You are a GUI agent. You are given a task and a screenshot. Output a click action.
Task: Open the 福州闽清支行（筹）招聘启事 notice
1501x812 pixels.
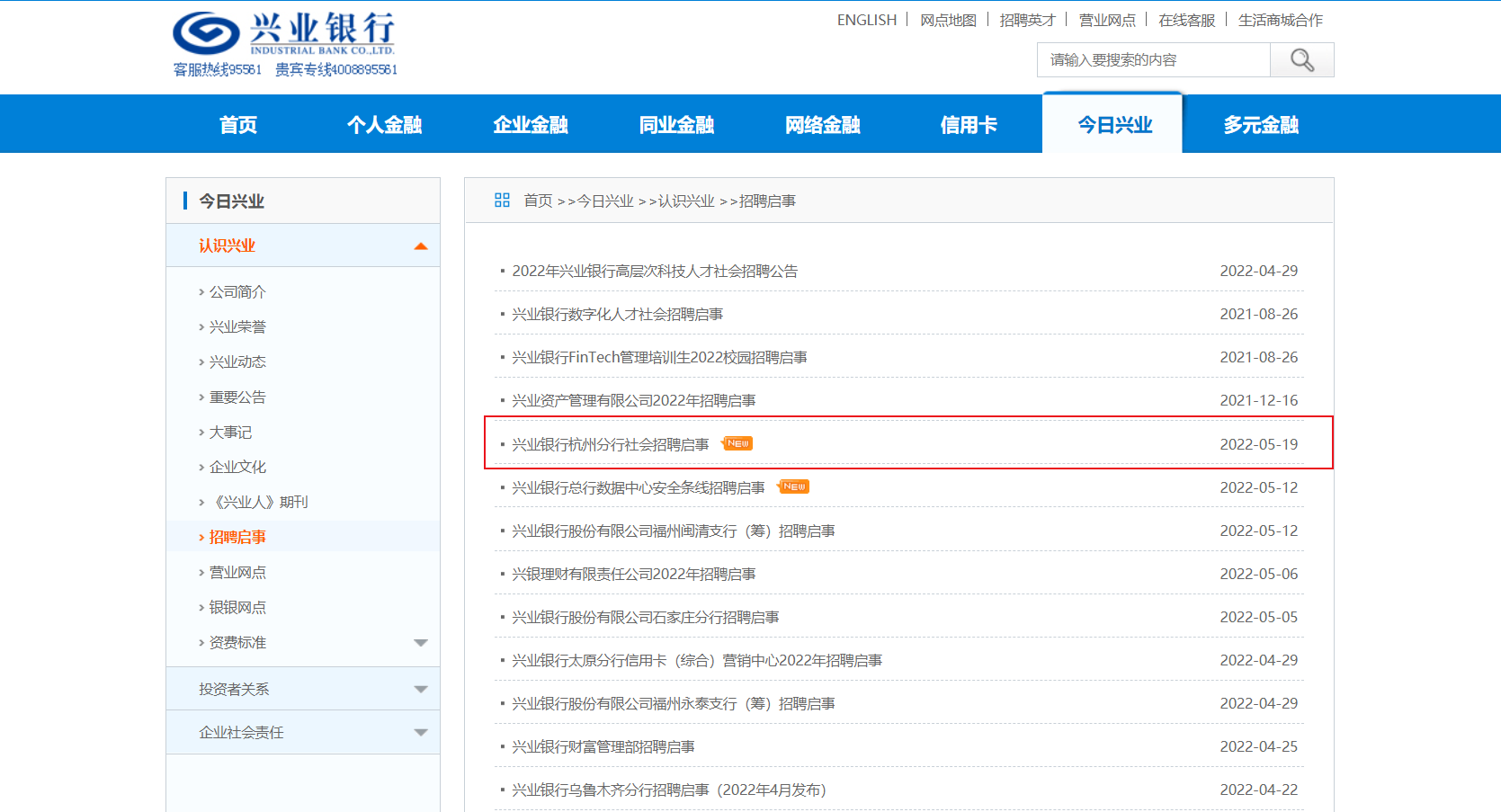coord(673,531)
